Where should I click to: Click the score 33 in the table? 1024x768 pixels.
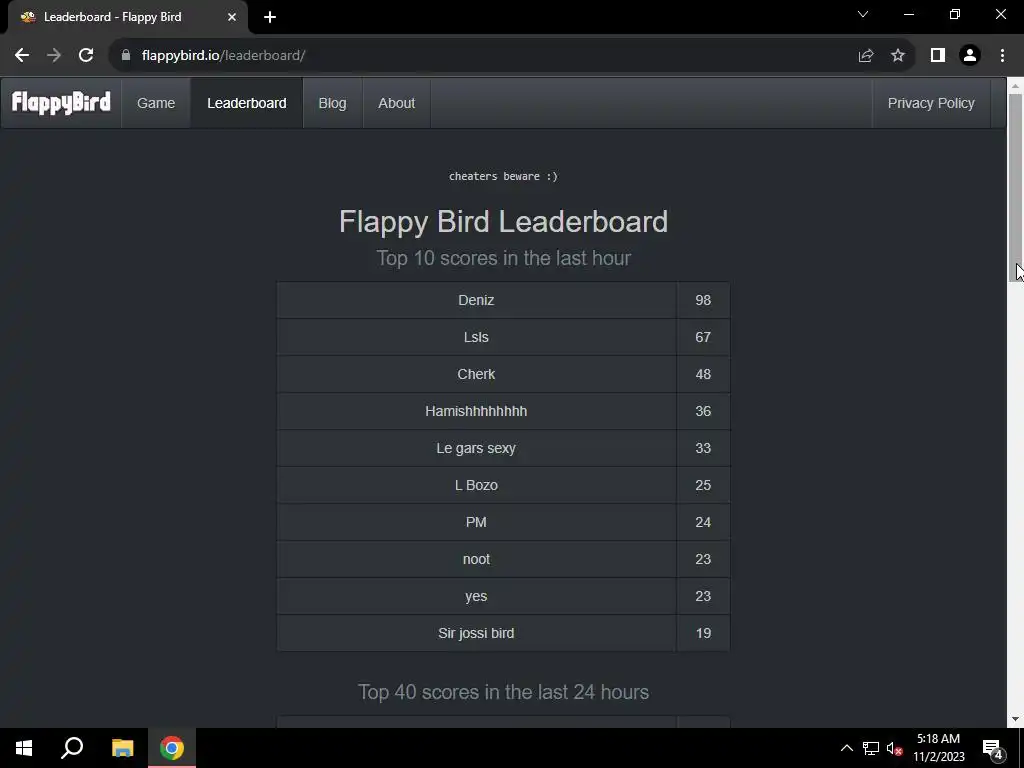point(703,449)
